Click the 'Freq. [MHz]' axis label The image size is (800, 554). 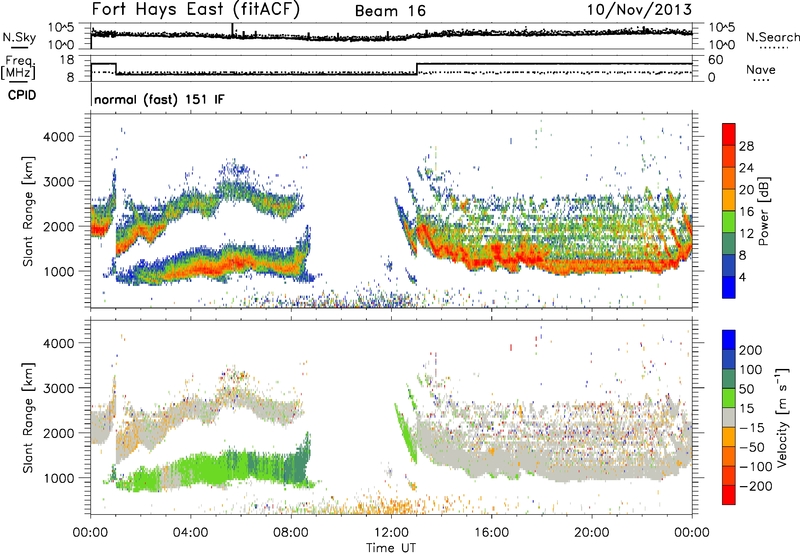click(x=19, y=66)
